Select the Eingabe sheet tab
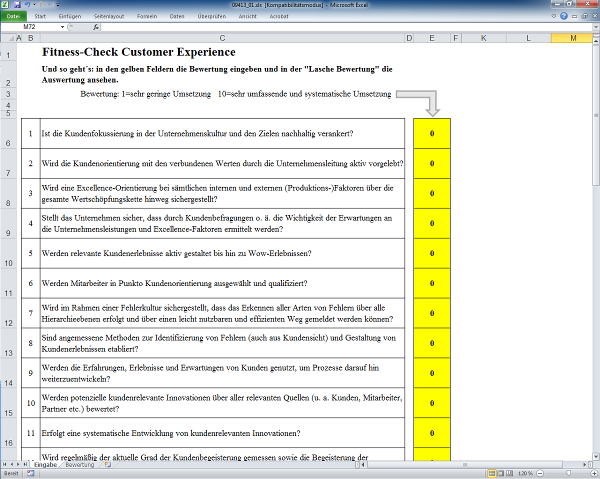Viewport: 600px width, 479px height. click(x=46, y=465)
